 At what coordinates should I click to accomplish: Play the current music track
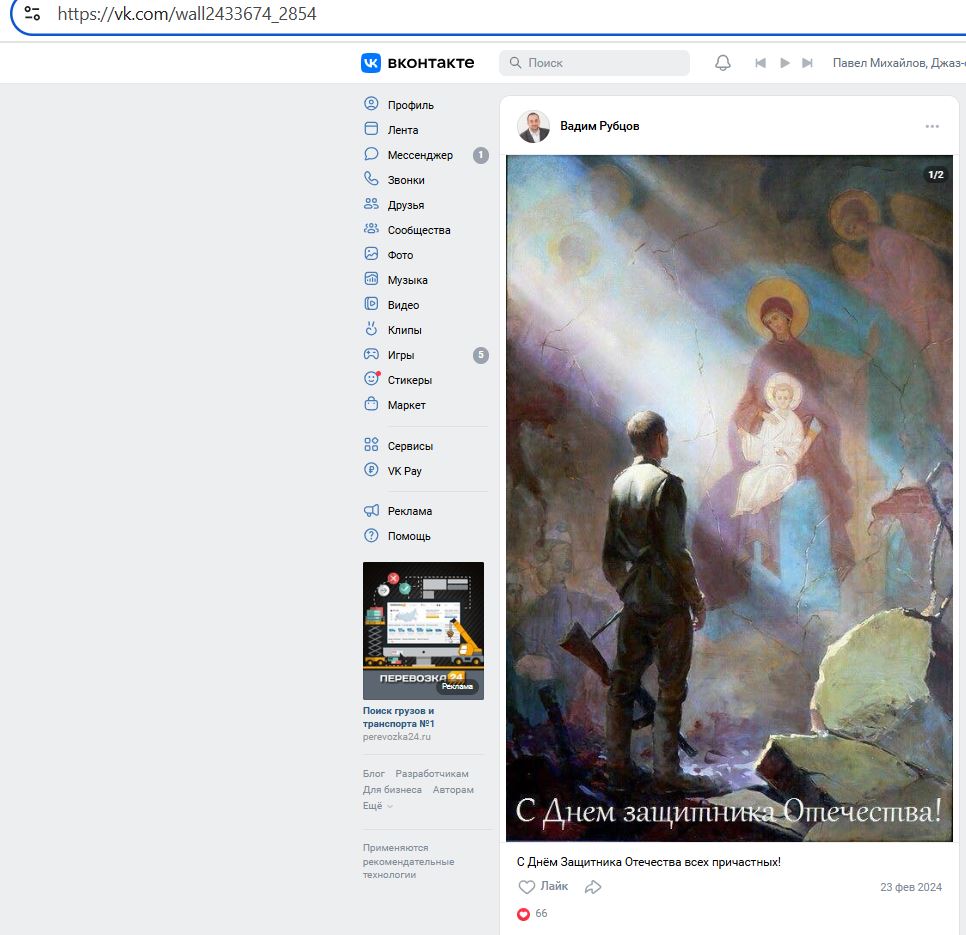[784, 63]
